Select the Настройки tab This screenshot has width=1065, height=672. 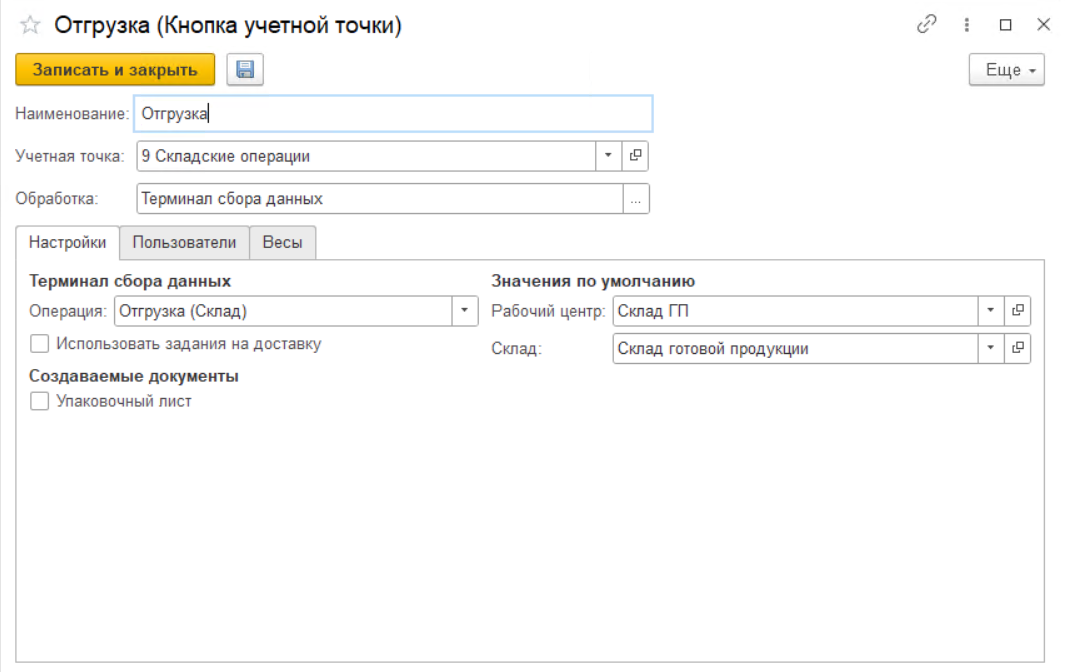(x=67, y=242)
